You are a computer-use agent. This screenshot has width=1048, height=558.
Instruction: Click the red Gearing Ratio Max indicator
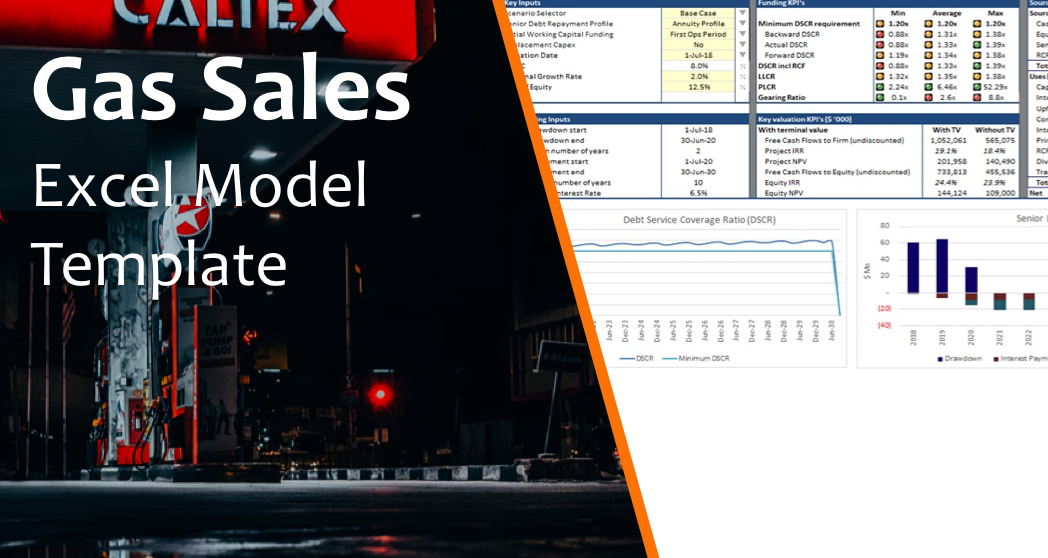click(x=977, y=98)
